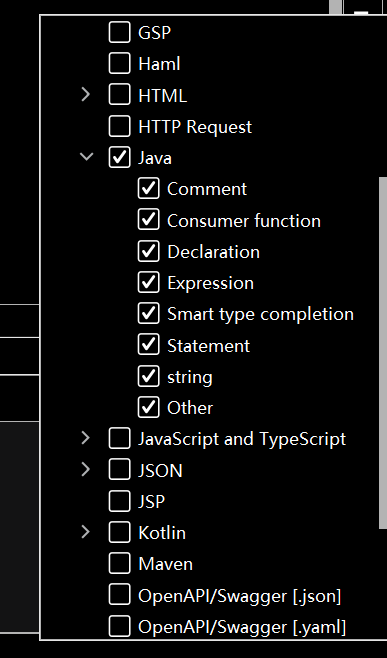Untick the string checkbox

(x=149, y=376)
